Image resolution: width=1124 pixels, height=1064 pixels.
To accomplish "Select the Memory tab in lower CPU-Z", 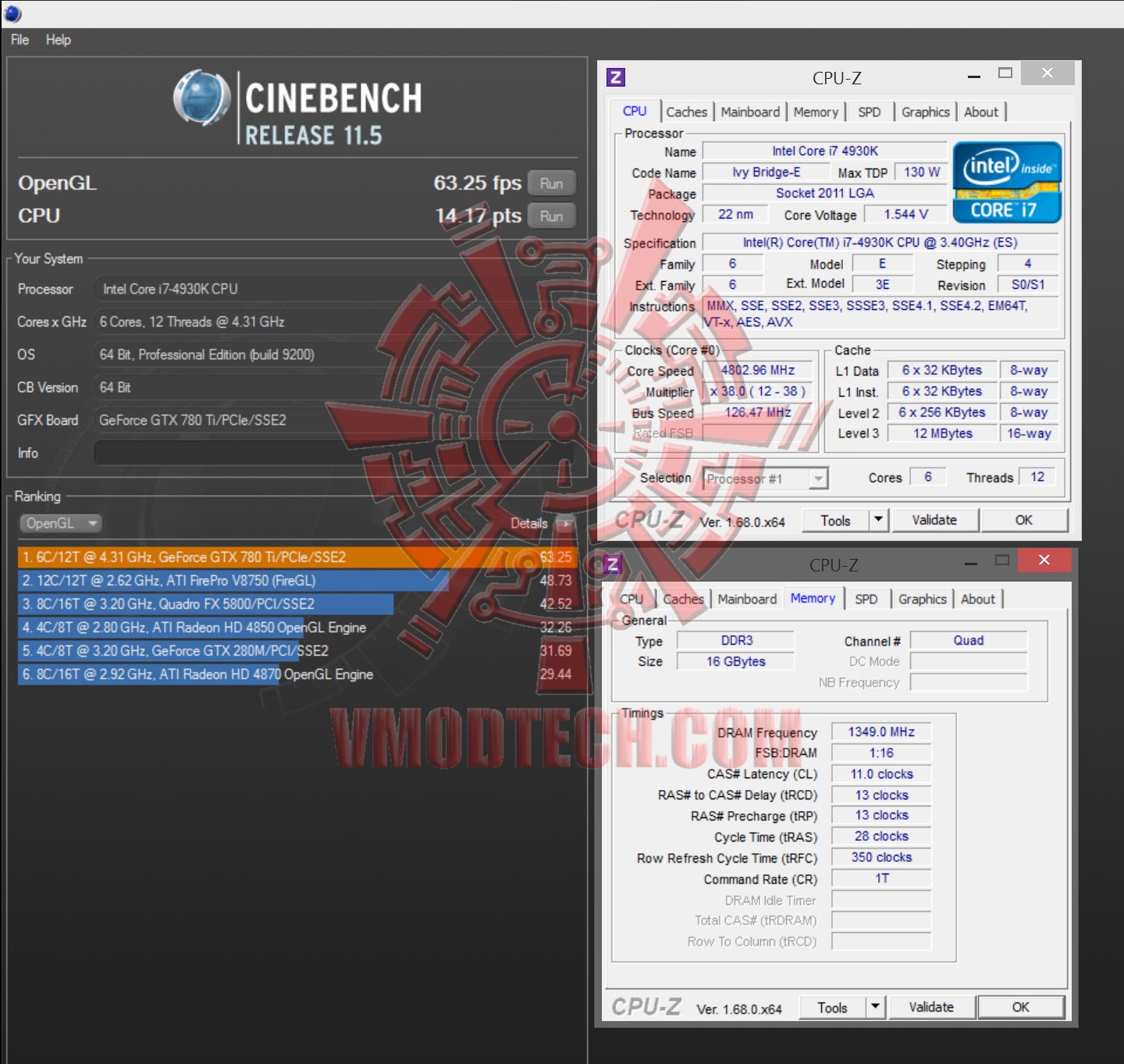I will 813,598.
